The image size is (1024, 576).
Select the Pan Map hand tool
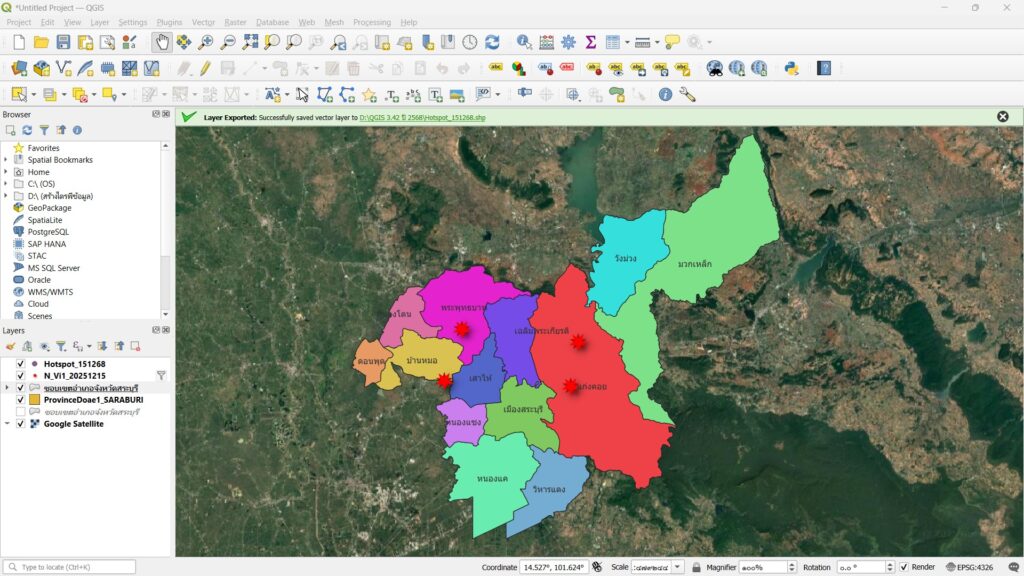[x=162, y=42]
